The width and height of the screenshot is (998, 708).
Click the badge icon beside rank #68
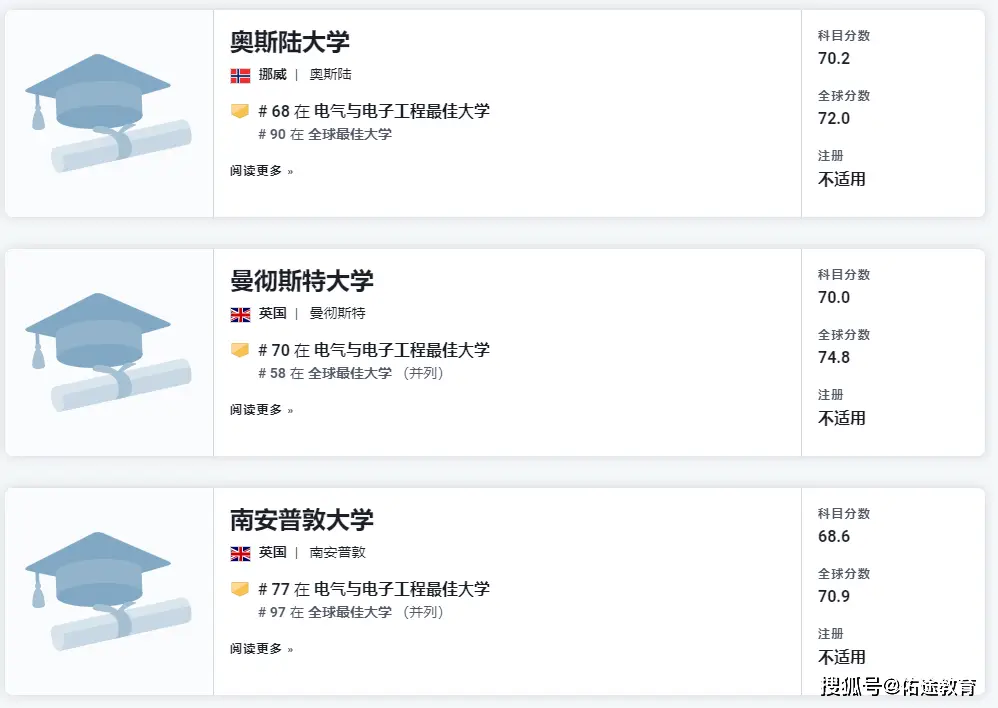click(240, 111)
